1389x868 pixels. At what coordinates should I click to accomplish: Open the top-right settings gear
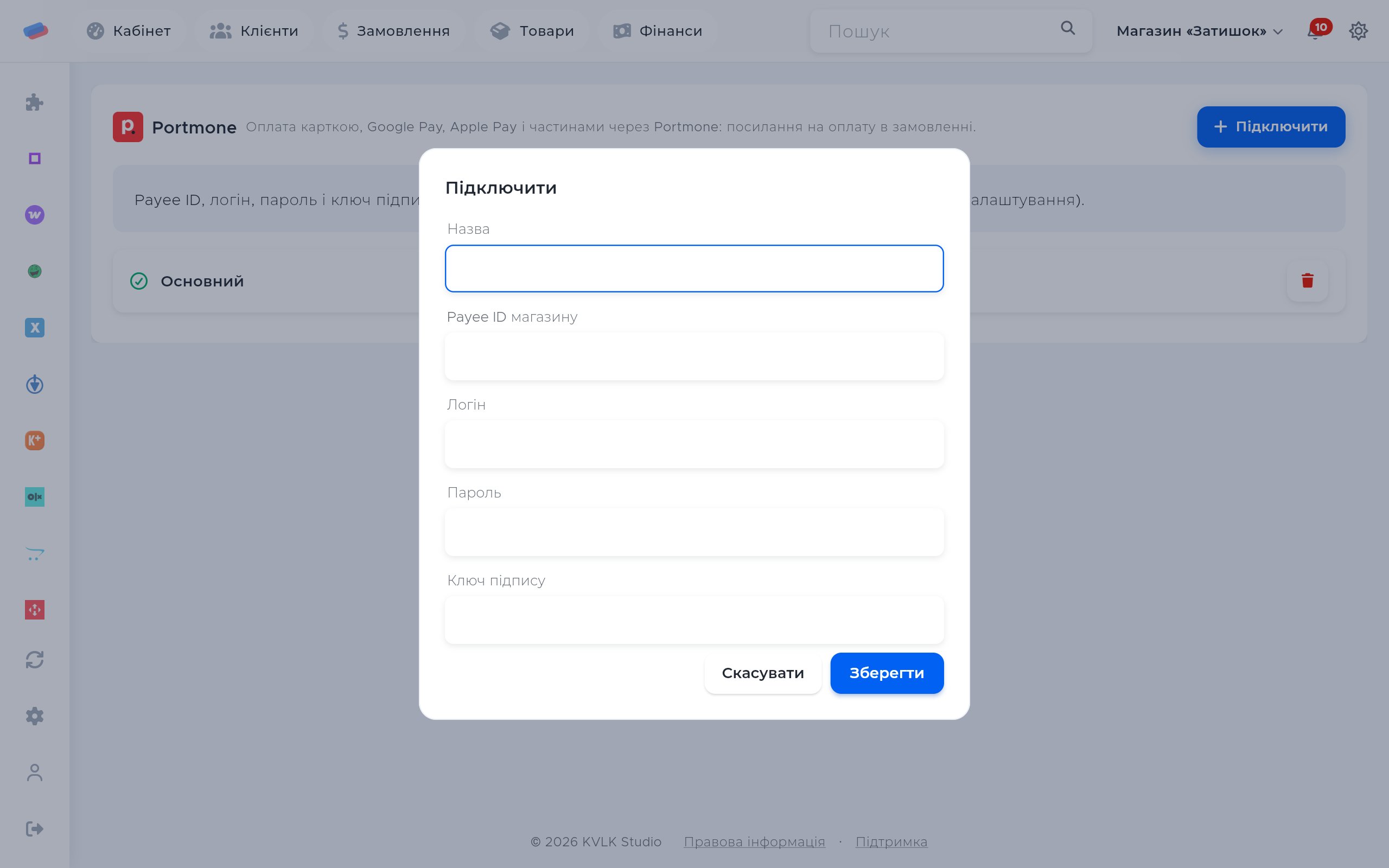click(x=1358, y=30)
